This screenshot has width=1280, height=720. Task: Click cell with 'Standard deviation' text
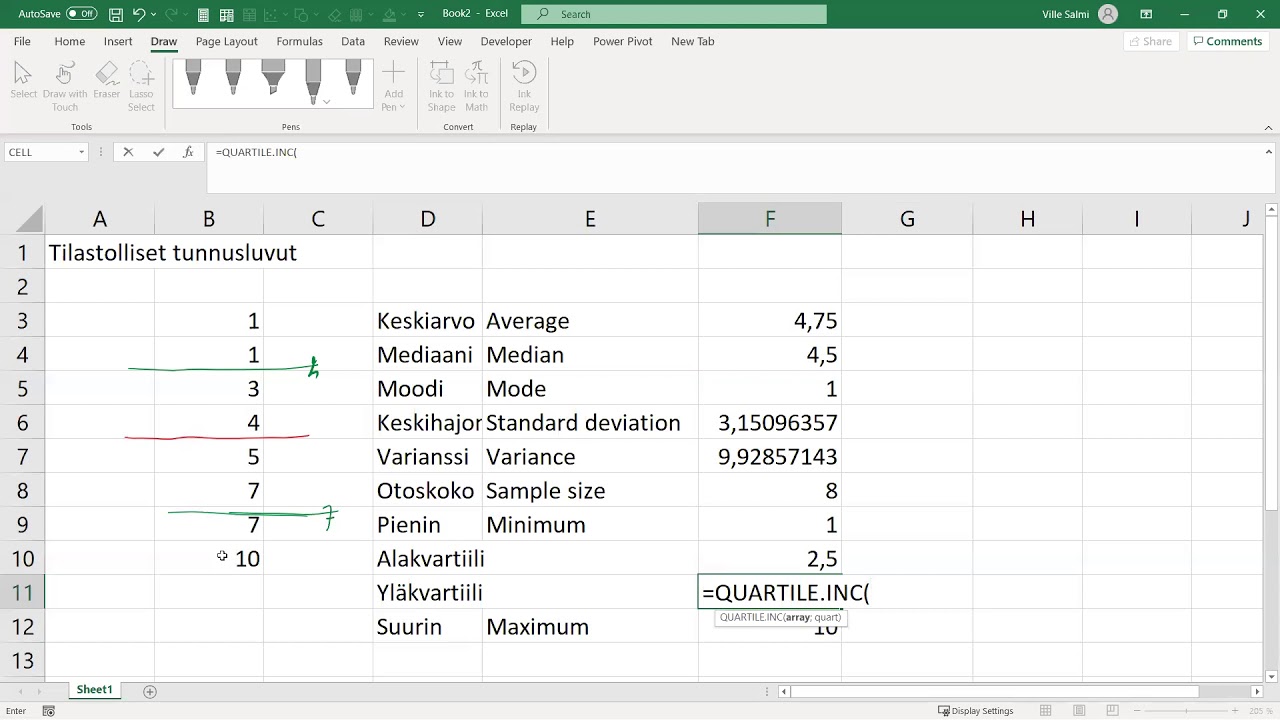point(590,423)
